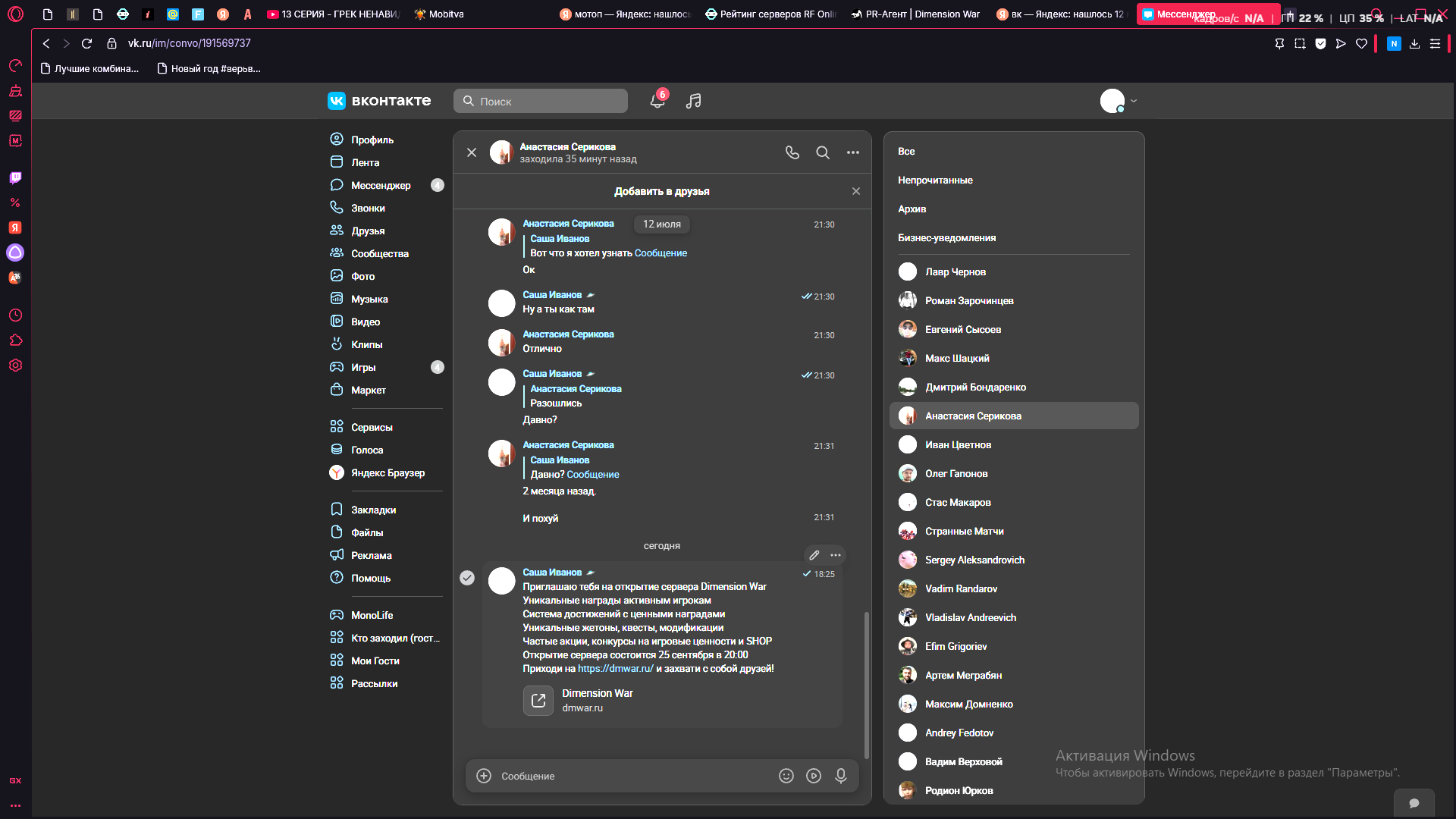
Task: Open search within the conversation
Action: [x=823, y=152]
